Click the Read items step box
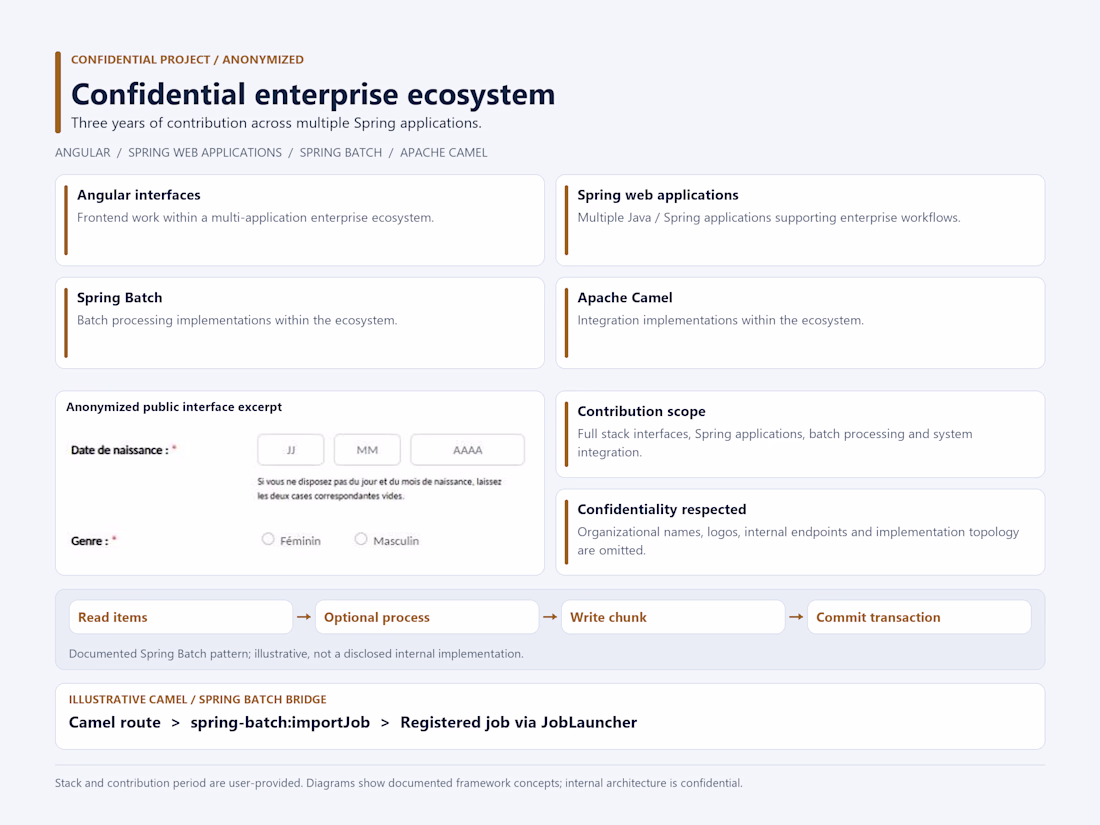Viewport: 1100px width, 825px height. (x=180, y=617)
